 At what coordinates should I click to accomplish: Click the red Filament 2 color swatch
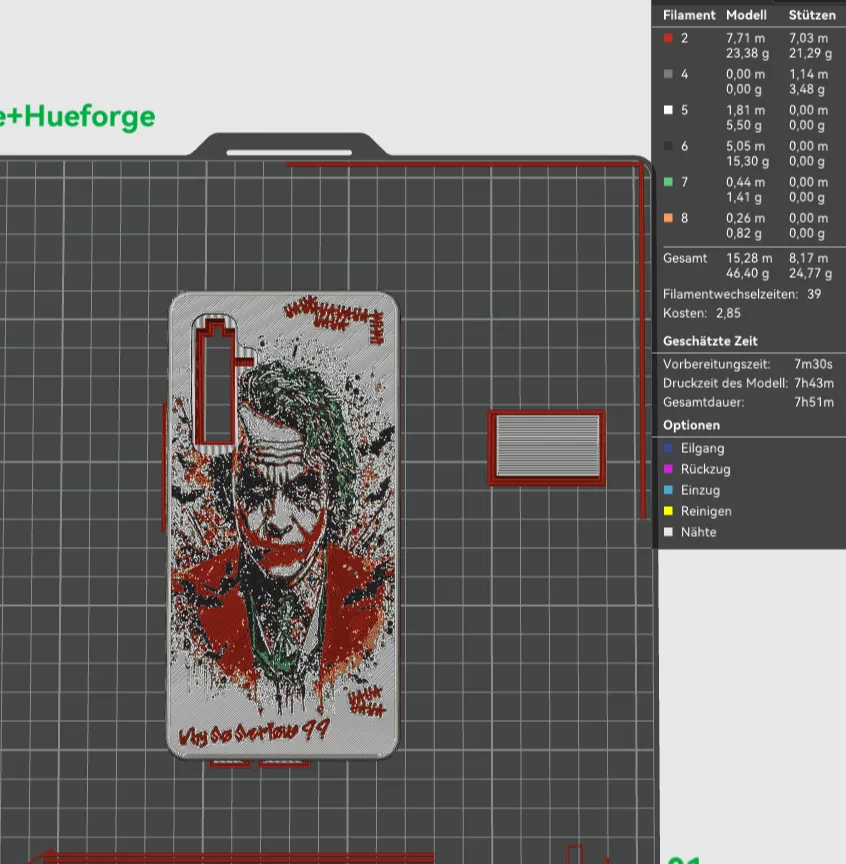point(669,38)
